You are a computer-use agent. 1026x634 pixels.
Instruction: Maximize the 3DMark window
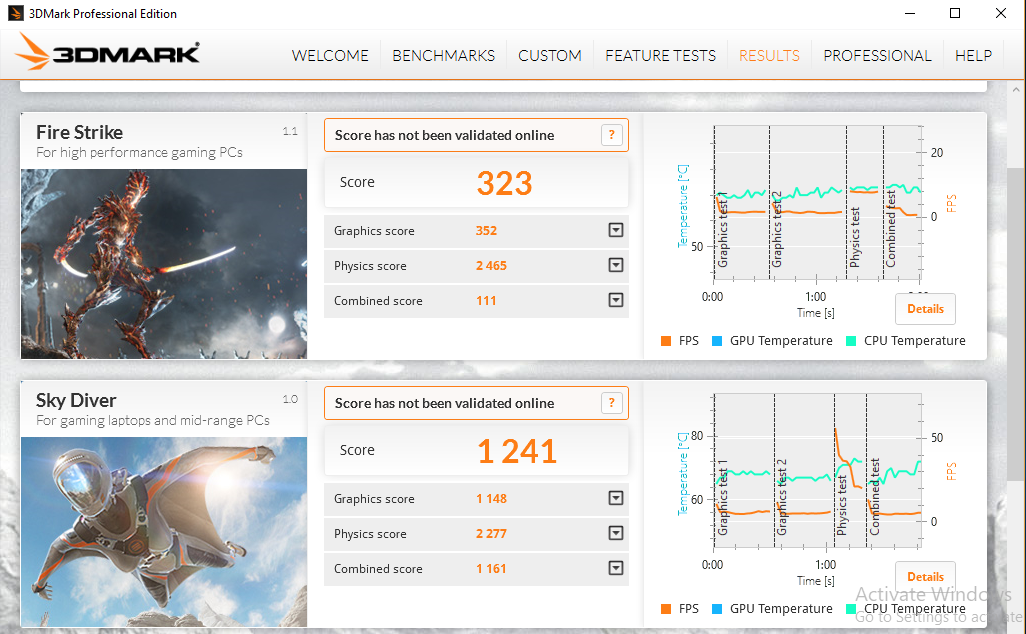(x=955, y=13)
